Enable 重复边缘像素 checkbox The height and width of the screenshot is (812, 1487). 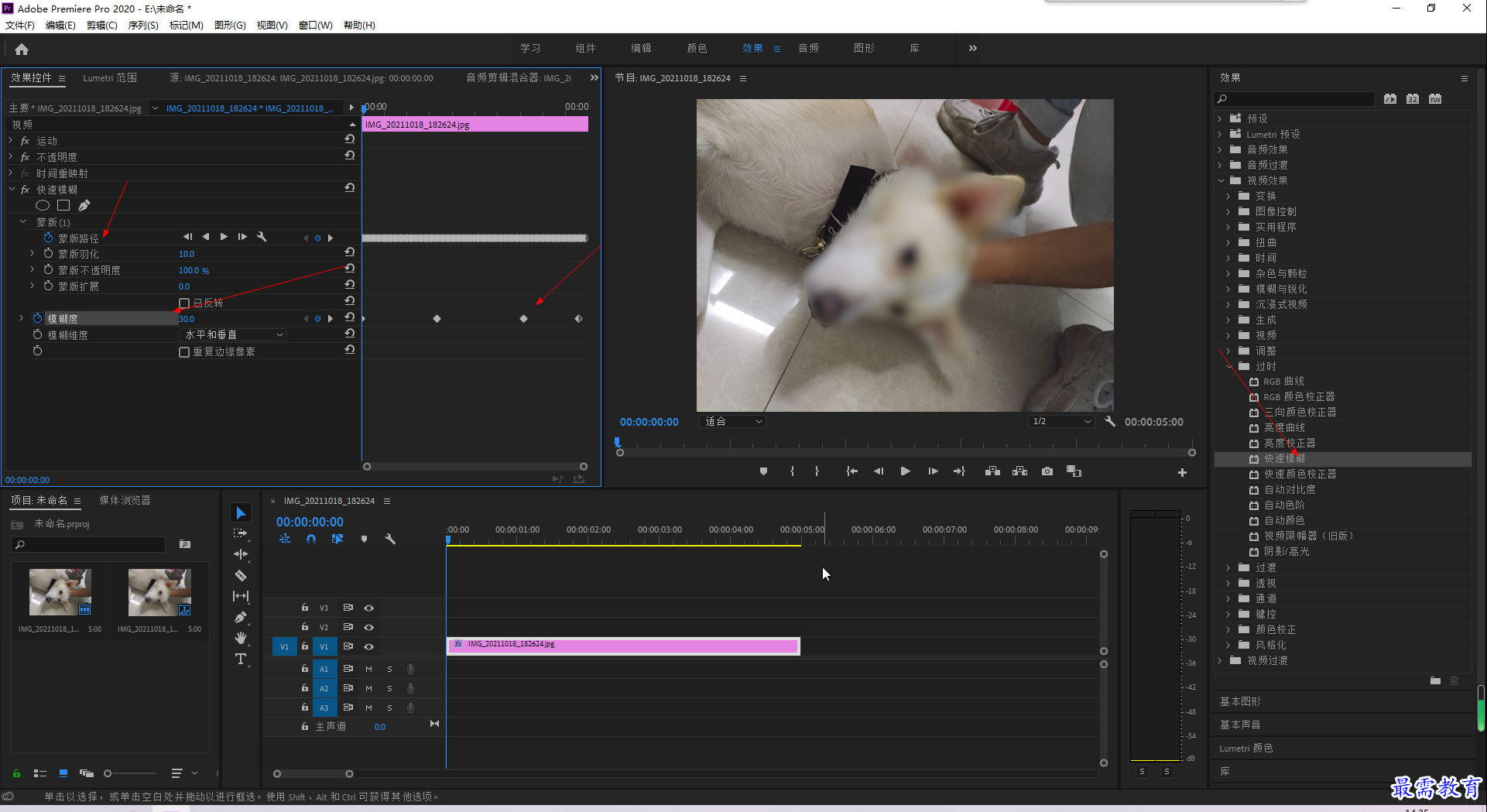(x=184, y=351)
